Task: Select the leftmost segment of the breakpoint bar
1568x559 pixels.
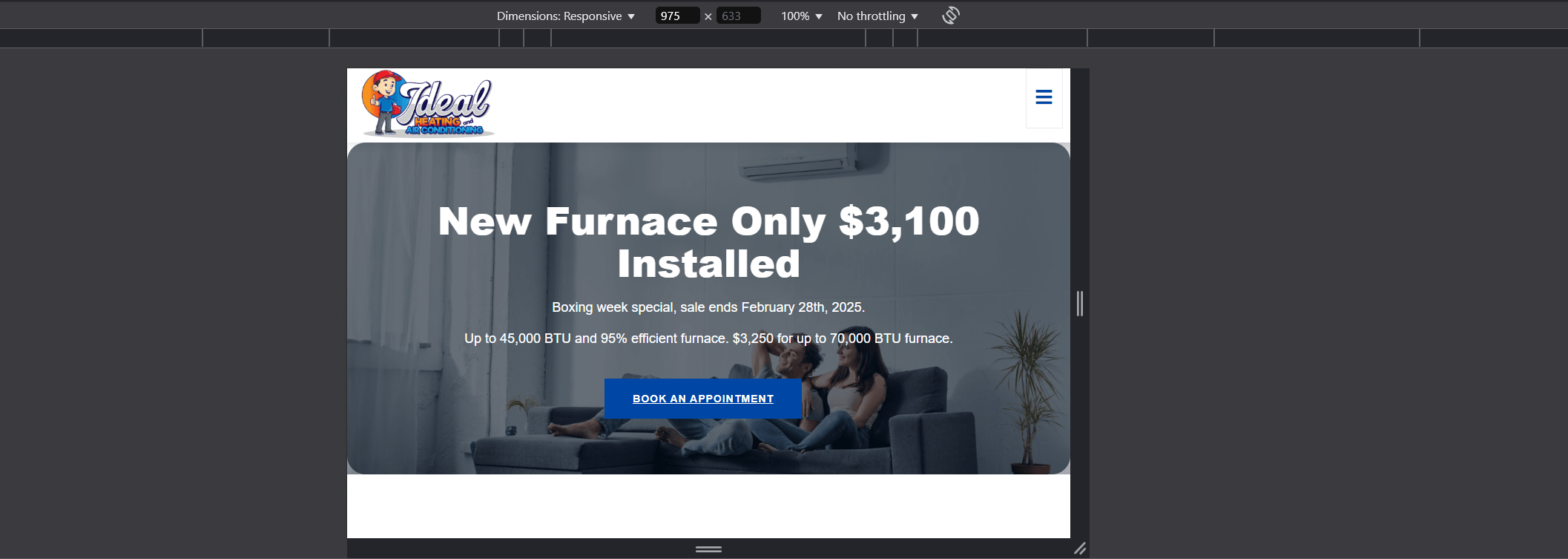Action: pyautogui.click(x=101, y=39)
